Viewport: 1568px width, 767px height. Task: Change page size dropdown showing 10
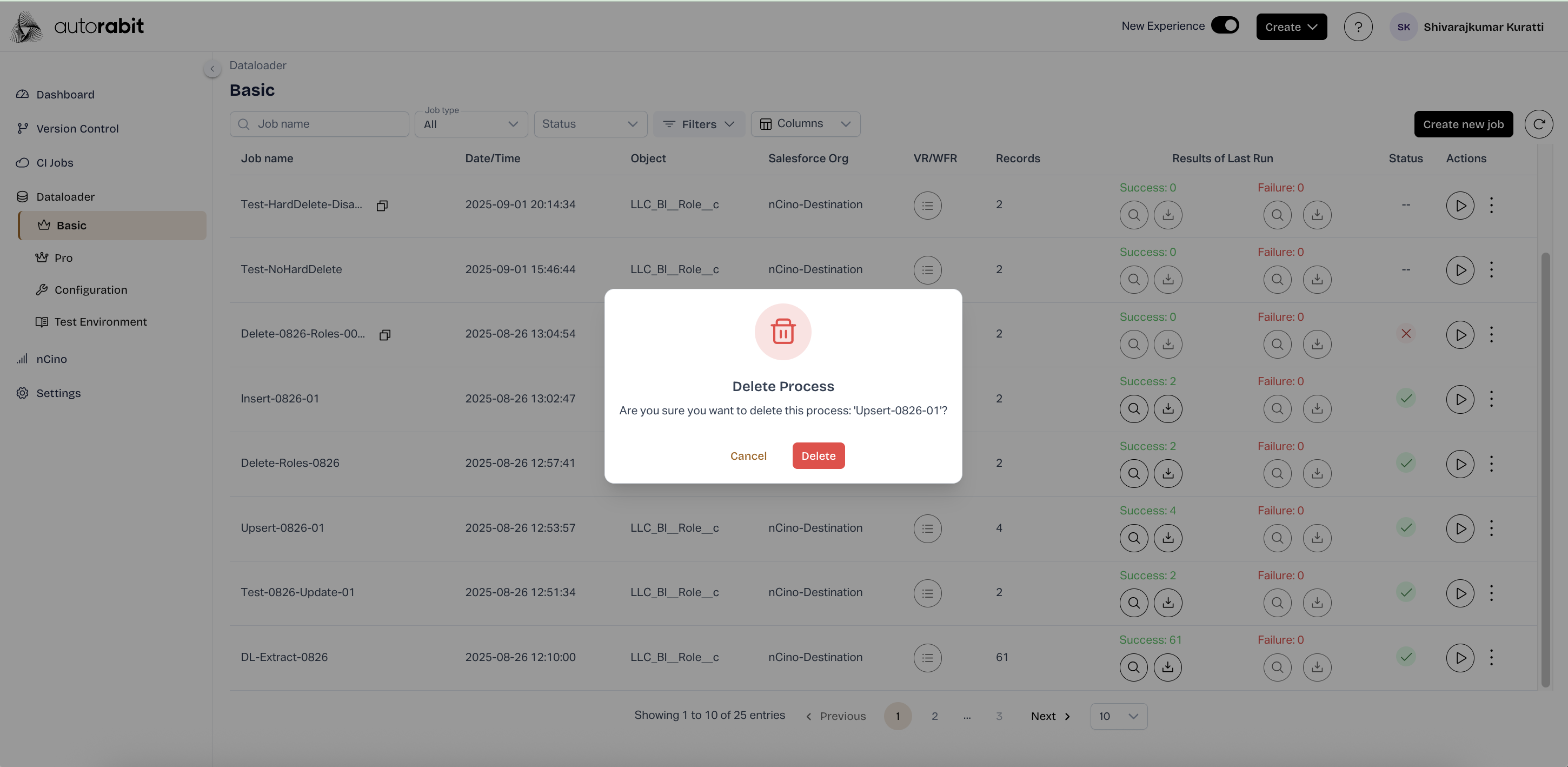[1118, 717]
